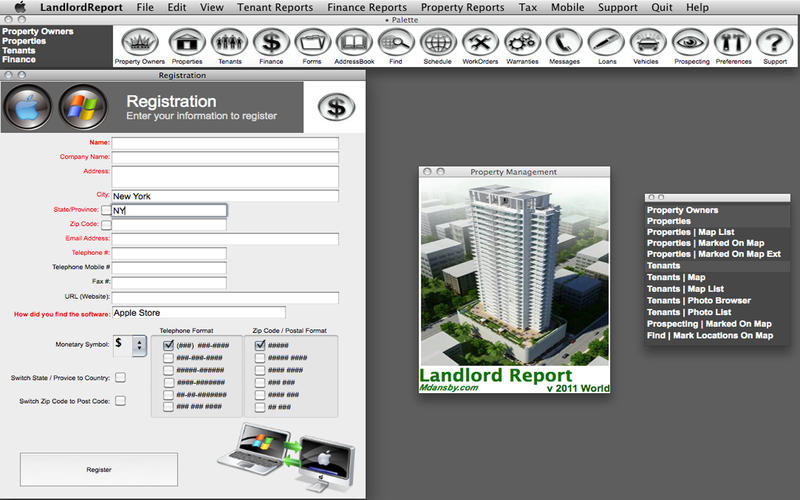Open the AddressBook icon
The image size is (800, 500).
354,43
